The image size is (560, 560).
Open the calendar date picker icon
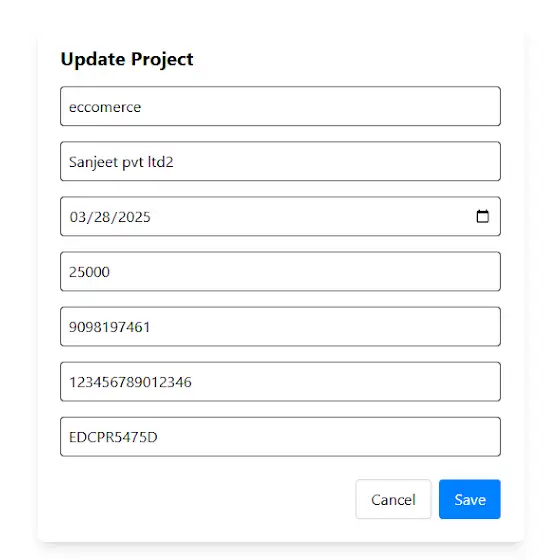click(x=482, y=216)
